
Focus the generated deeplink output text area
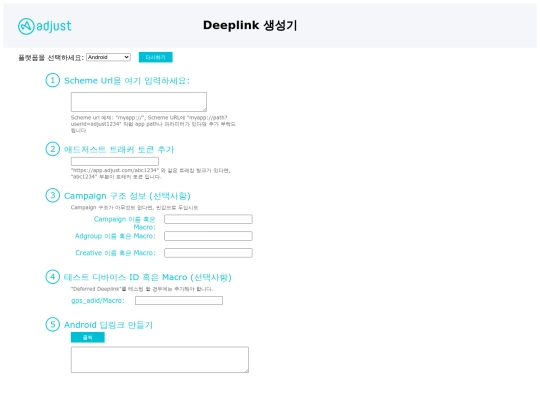point(160,360)
